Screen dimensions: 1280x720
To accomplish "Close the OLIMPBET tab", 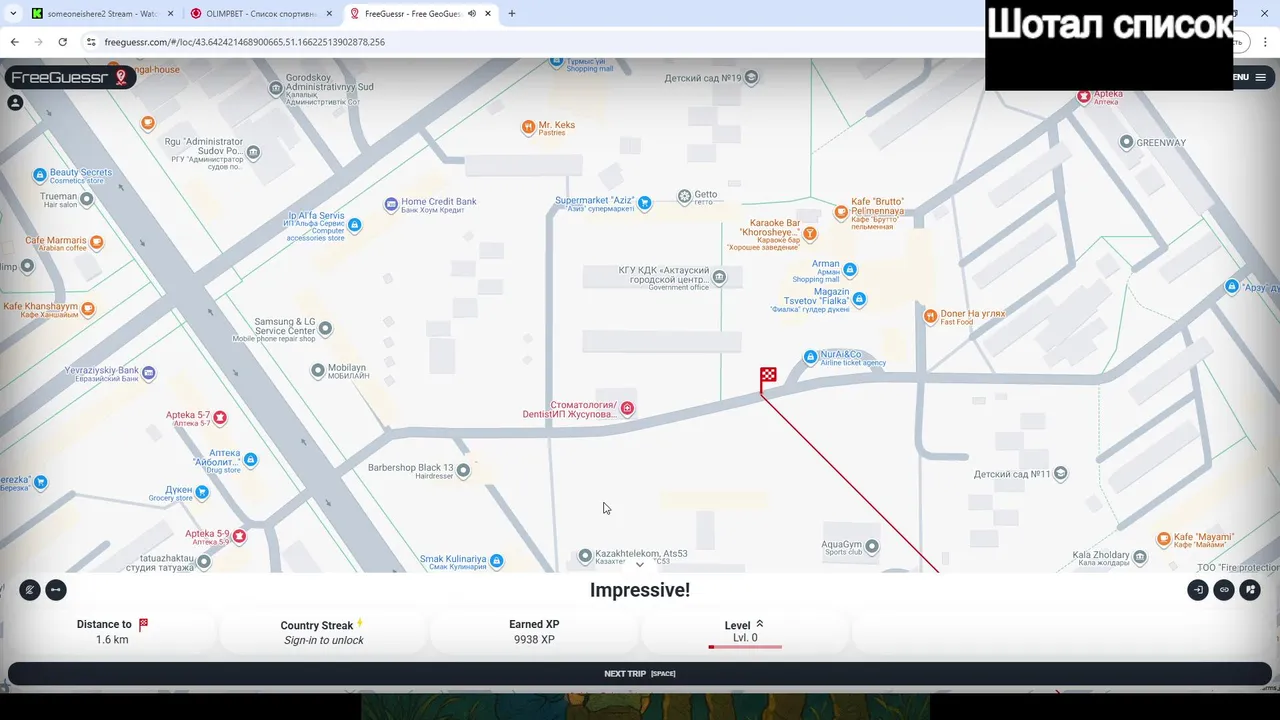I will point(327,14).
